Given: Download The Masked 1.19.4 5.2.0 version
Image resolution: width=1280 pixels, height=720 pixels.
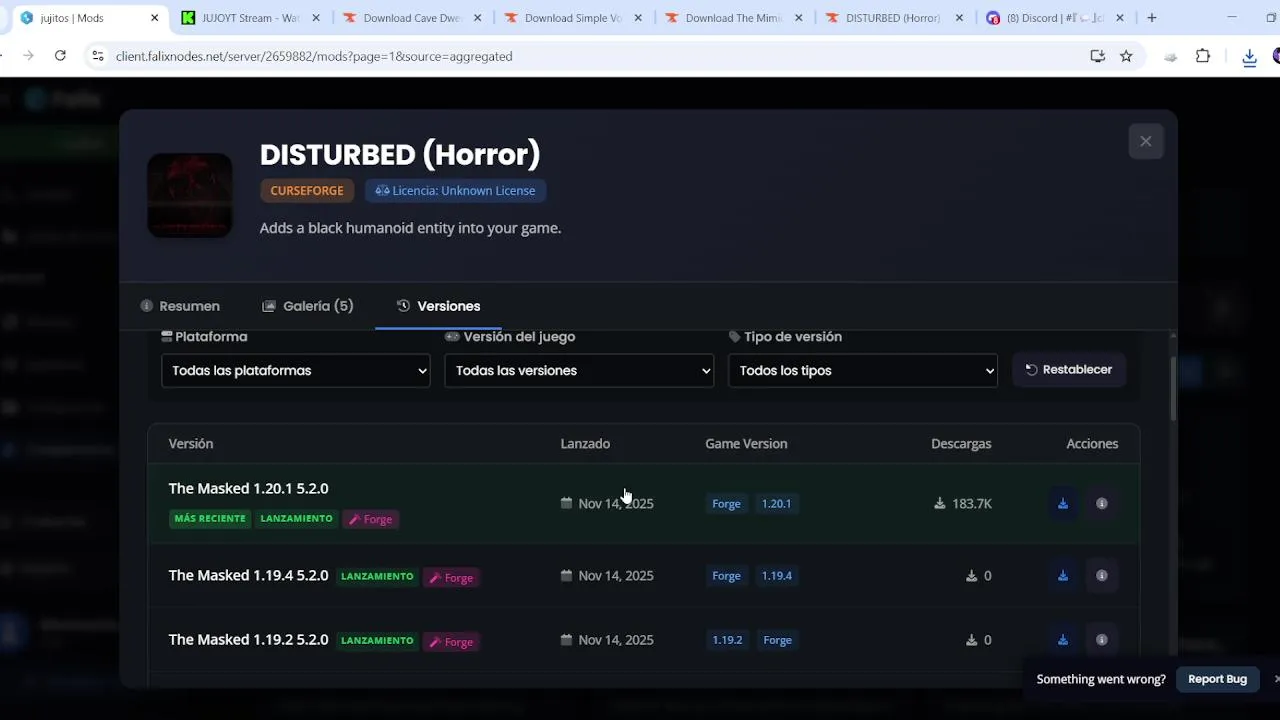Looking at the screenshot, I should tap(1063, 576).
